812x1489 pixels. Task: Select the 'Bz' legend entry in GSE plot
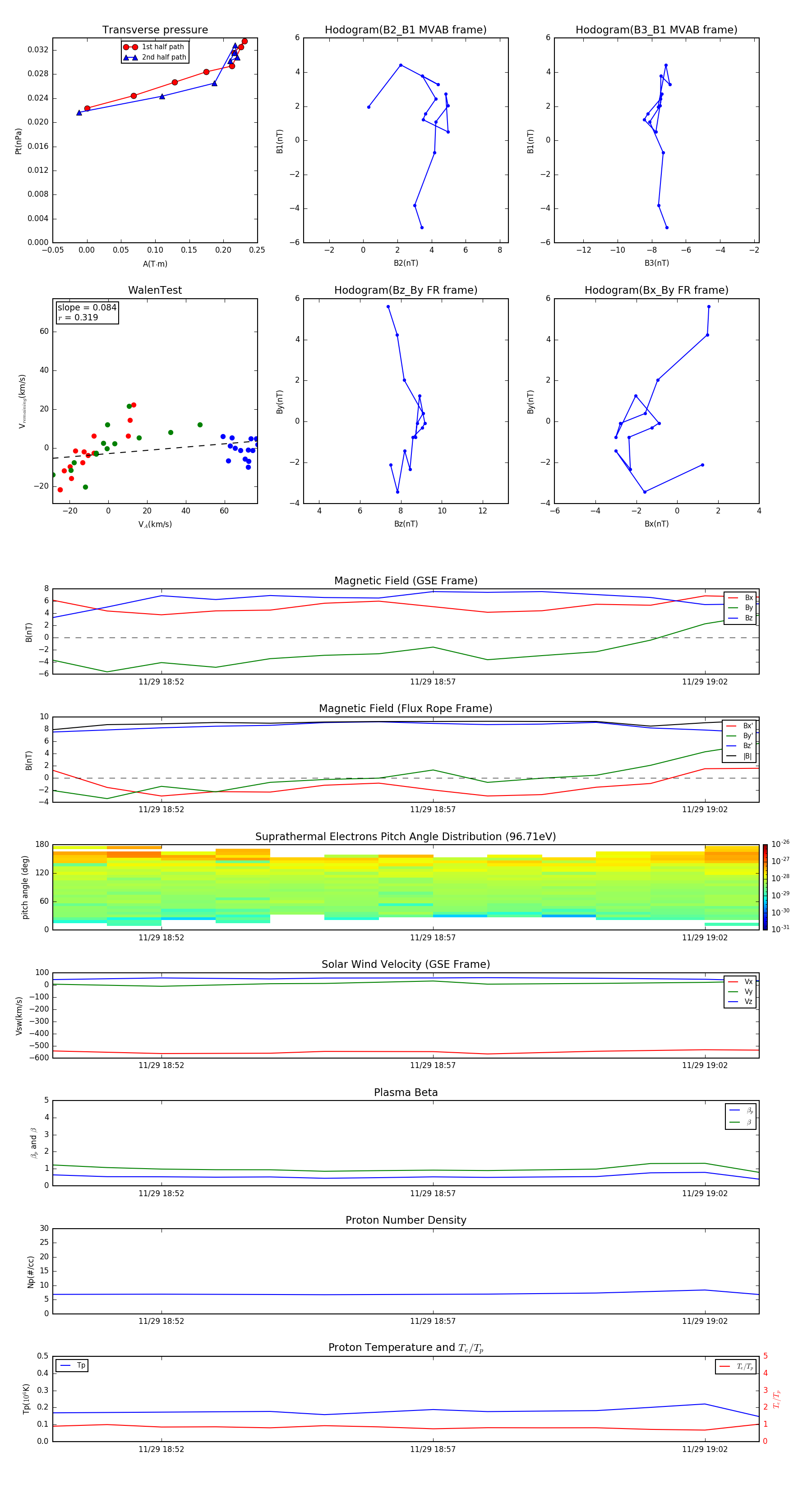tap(740, 619)
